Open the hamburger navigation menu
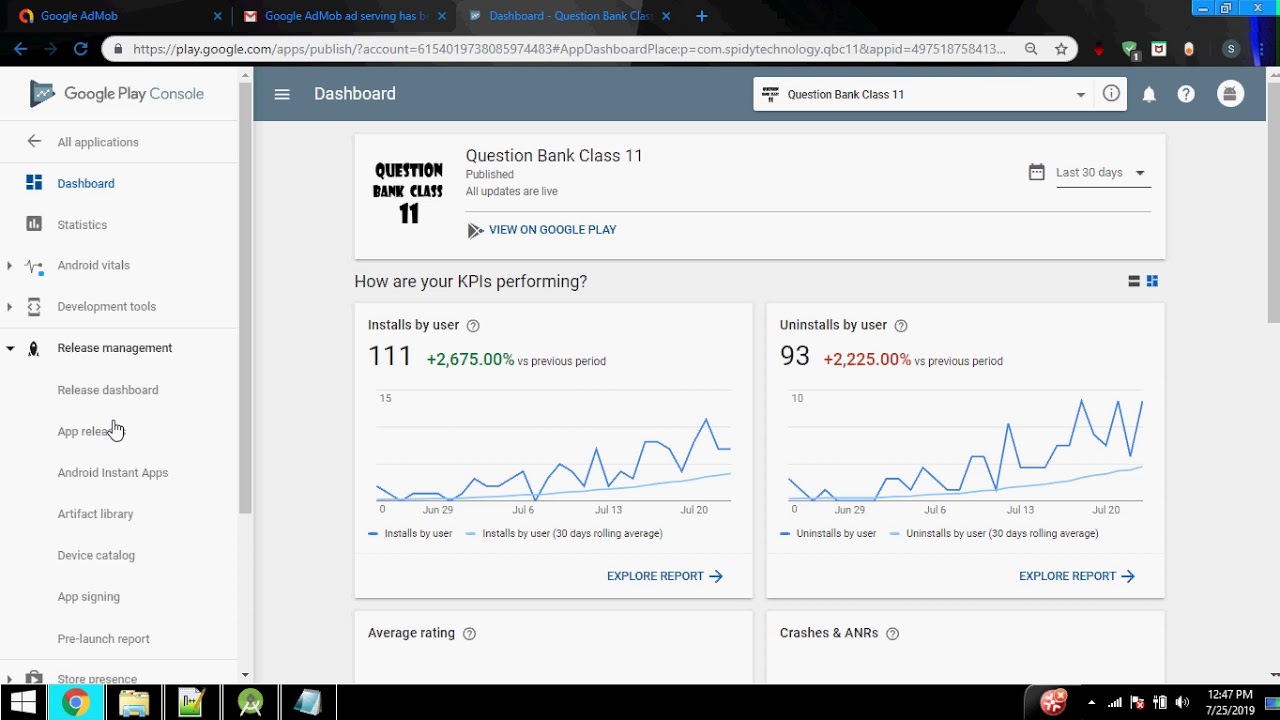Viewport: 1280px width, 720px height. point(282,94)
